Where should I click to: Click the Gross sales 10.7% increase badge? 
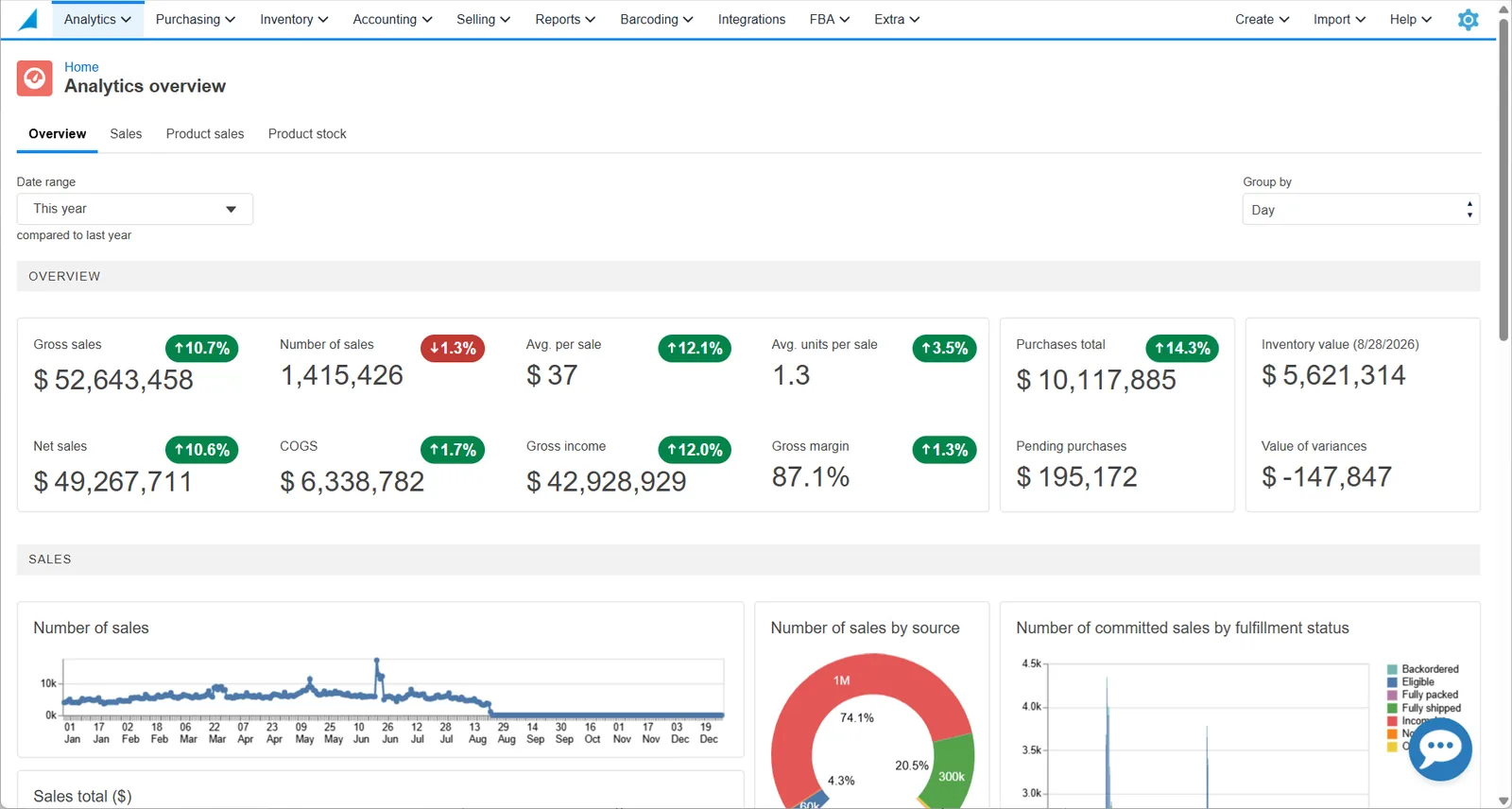tap(201, 348)
